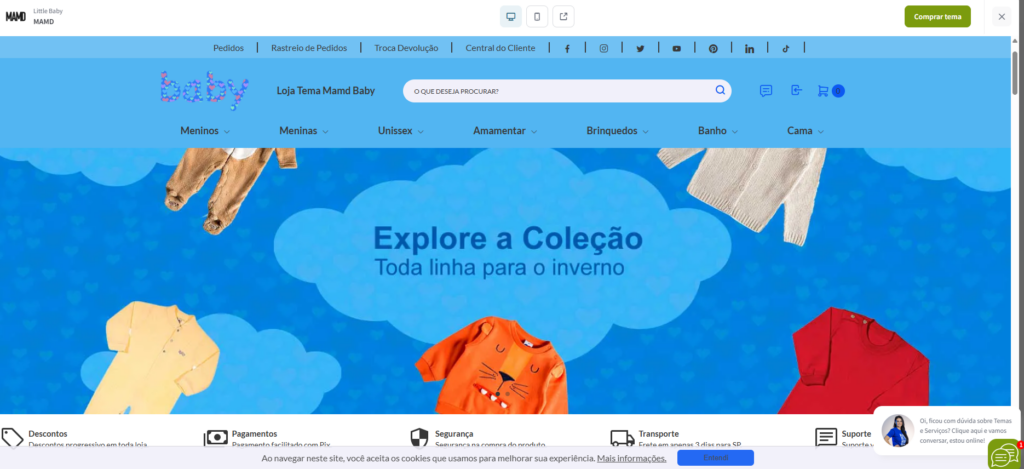
Task: Click the Twitter bird icon
Action: coord(640,48)
